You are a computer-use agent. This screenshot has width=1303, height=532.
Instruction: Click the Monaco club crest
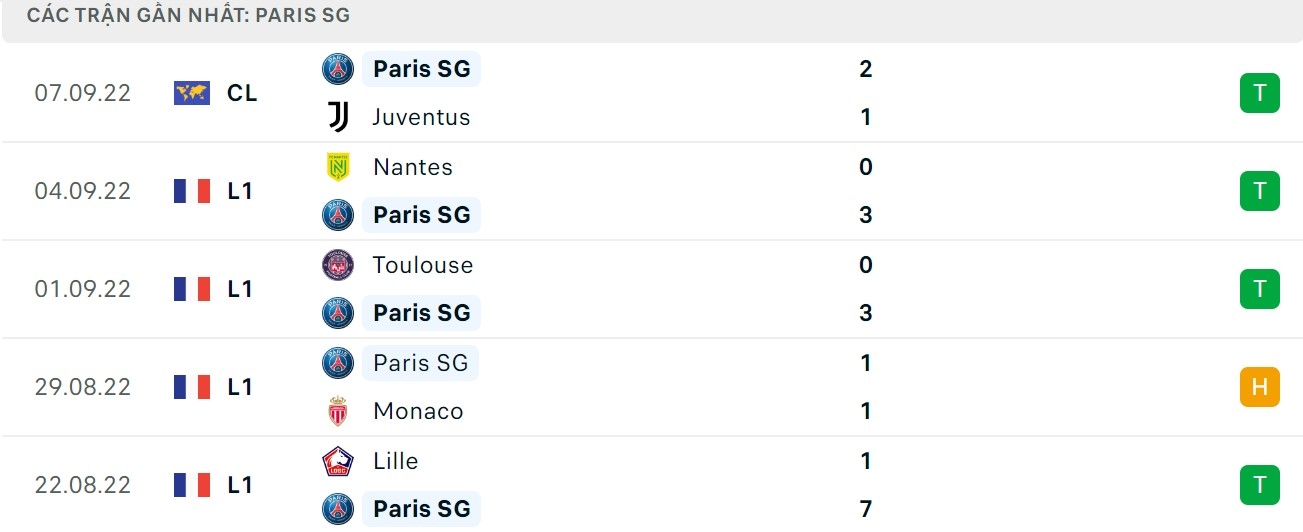tap(338, 411)
